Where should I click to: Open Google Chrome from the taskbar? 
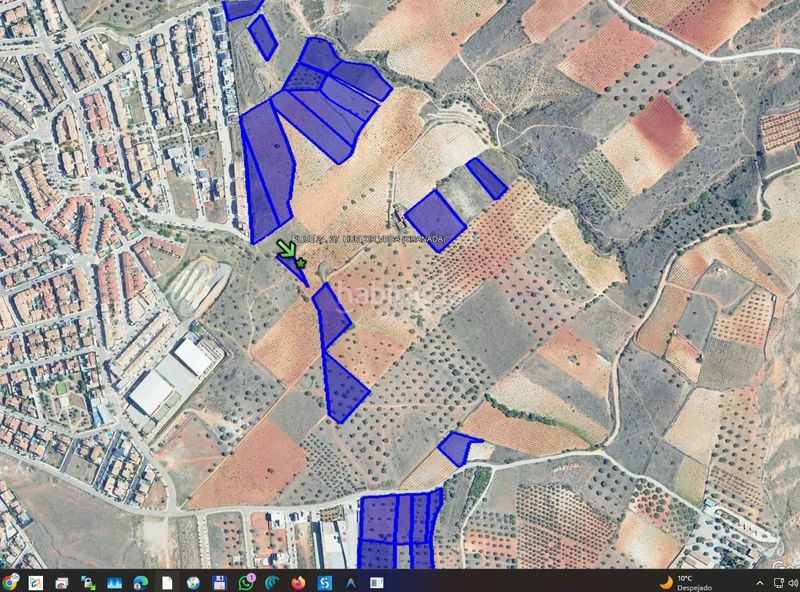point(9,582)
